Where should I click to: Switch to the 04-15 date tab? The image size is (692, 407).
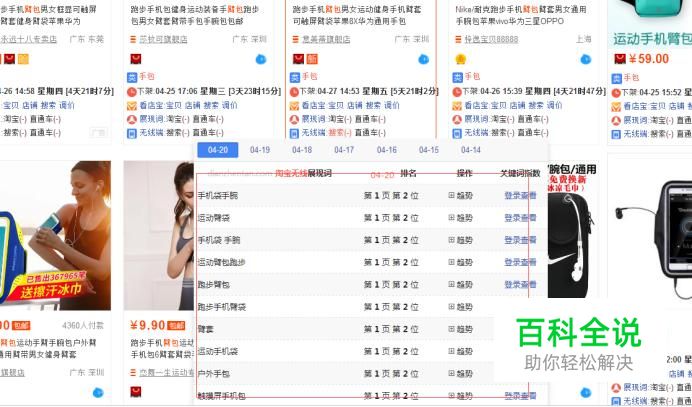tap(429, 150)
